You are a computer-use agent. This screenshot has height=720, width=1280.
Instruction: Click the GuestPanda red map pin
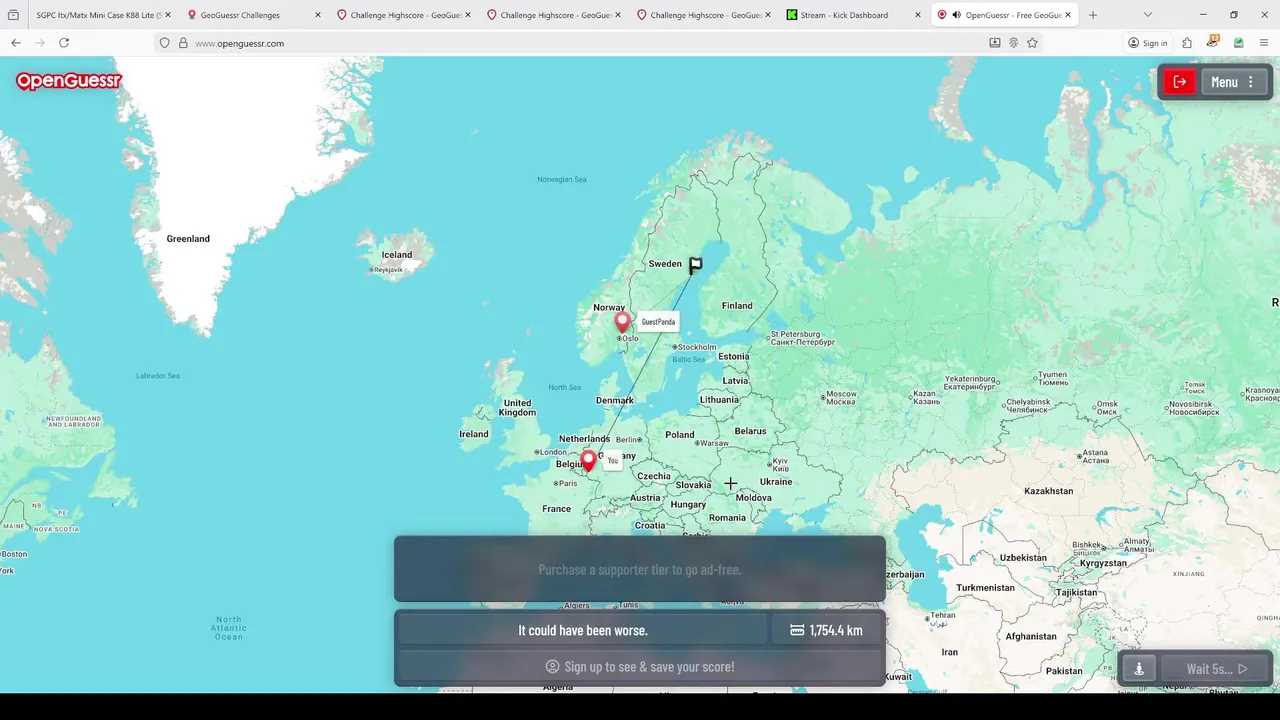point(622,322)
